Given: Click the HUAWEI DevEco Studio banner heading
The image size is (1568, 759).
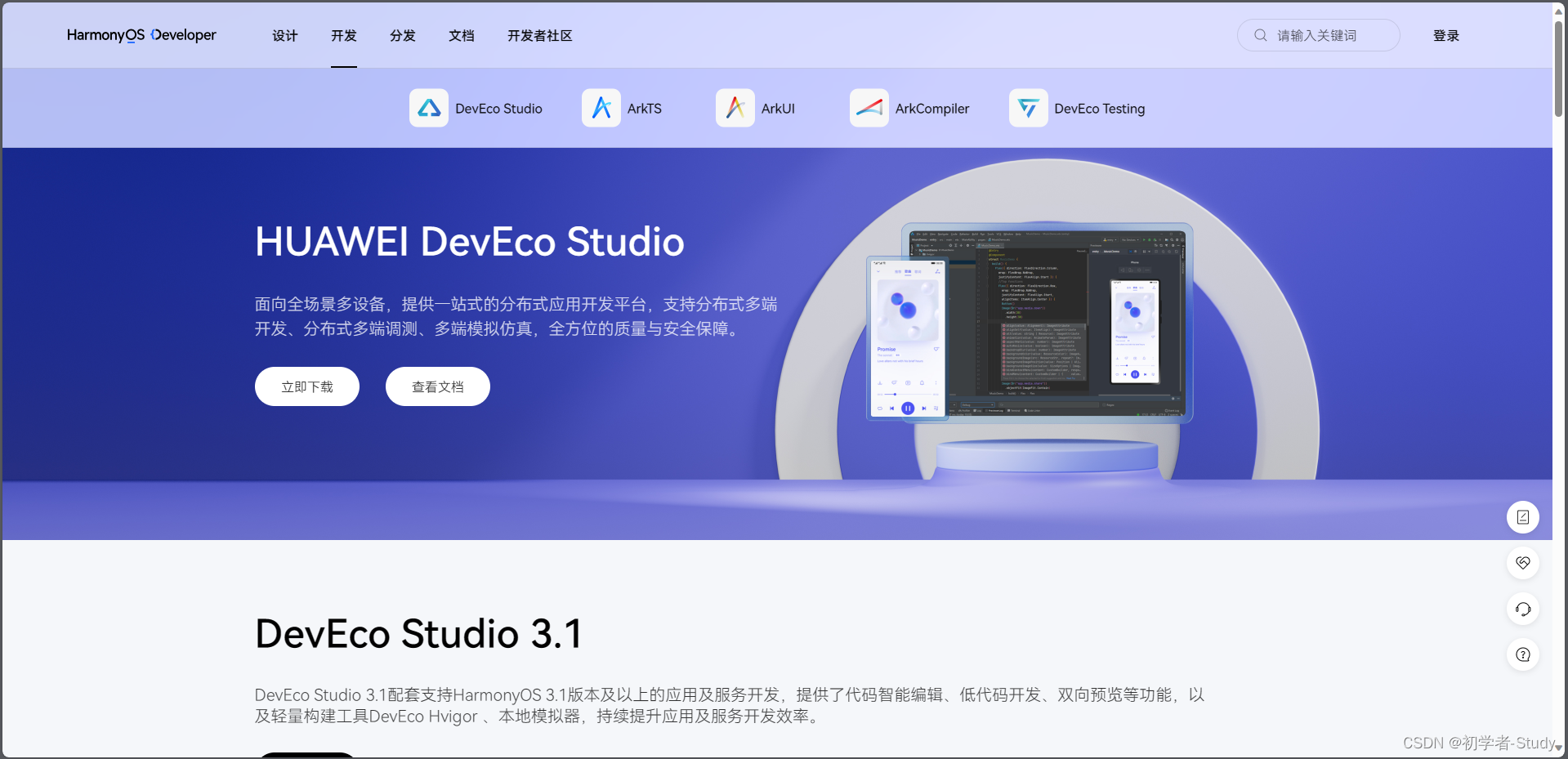Looking at the screenshot, I should click(470, 242).
